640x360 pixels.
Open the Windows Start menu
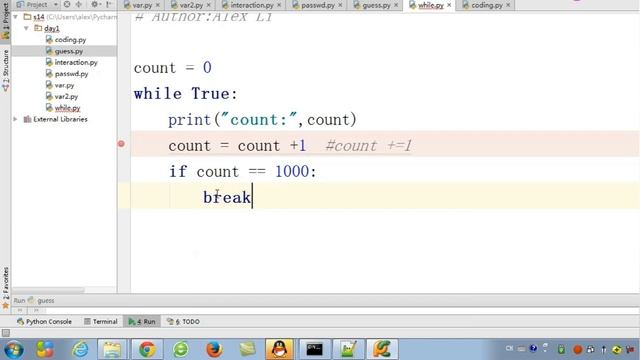tap(13, 350)
